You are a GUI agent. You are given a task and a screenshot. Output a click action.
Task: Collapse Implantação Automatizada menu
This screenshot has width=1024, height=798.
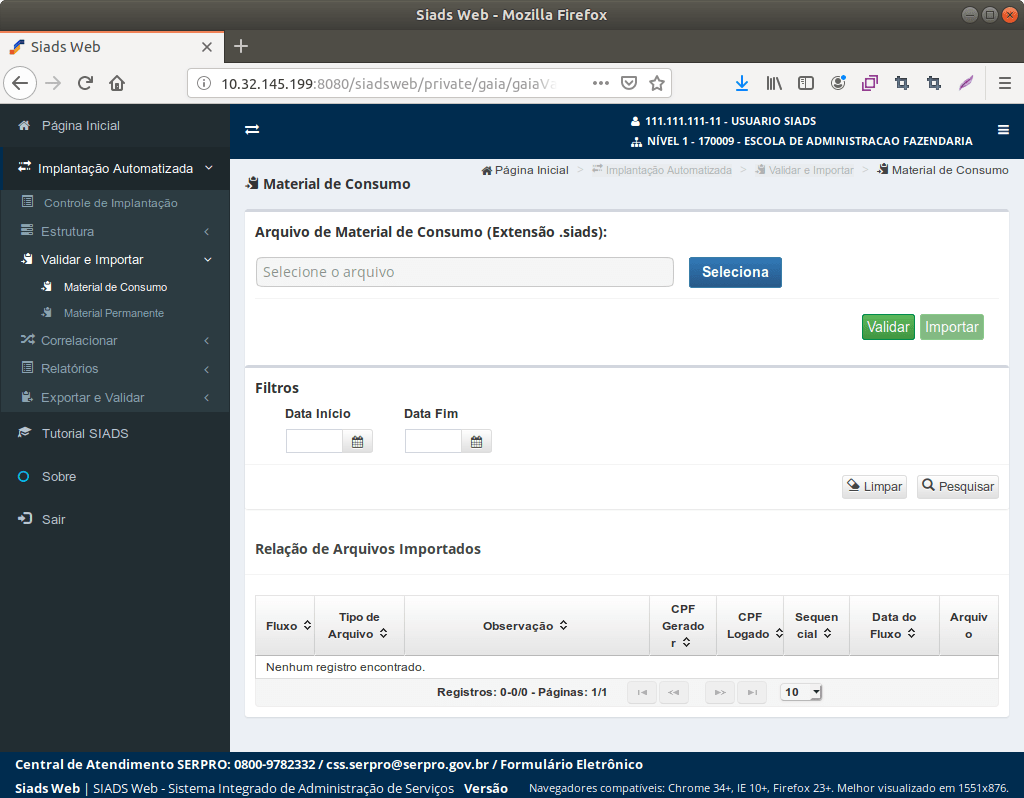pos(115,168)
